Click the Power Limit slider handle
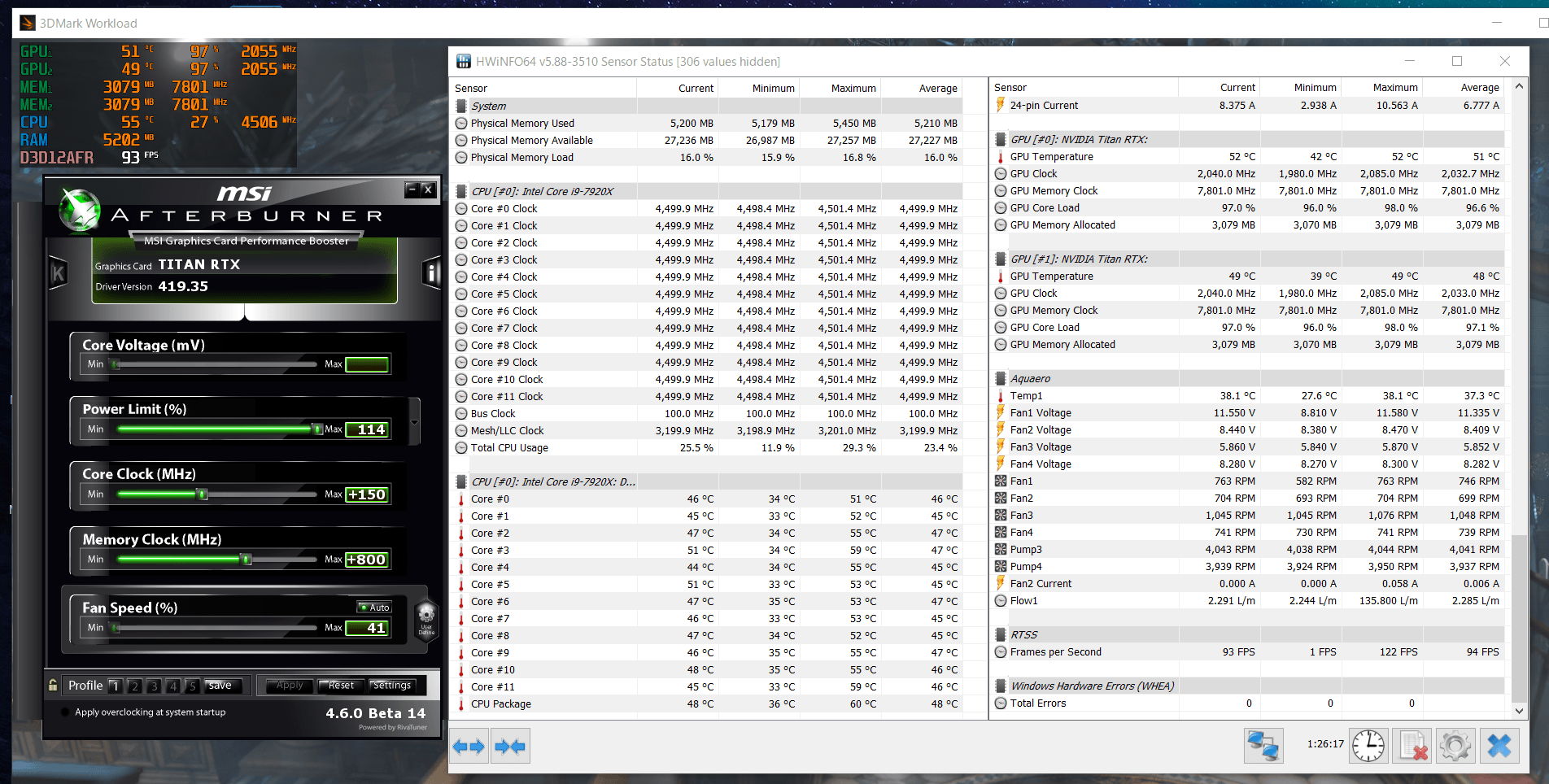 317,429
